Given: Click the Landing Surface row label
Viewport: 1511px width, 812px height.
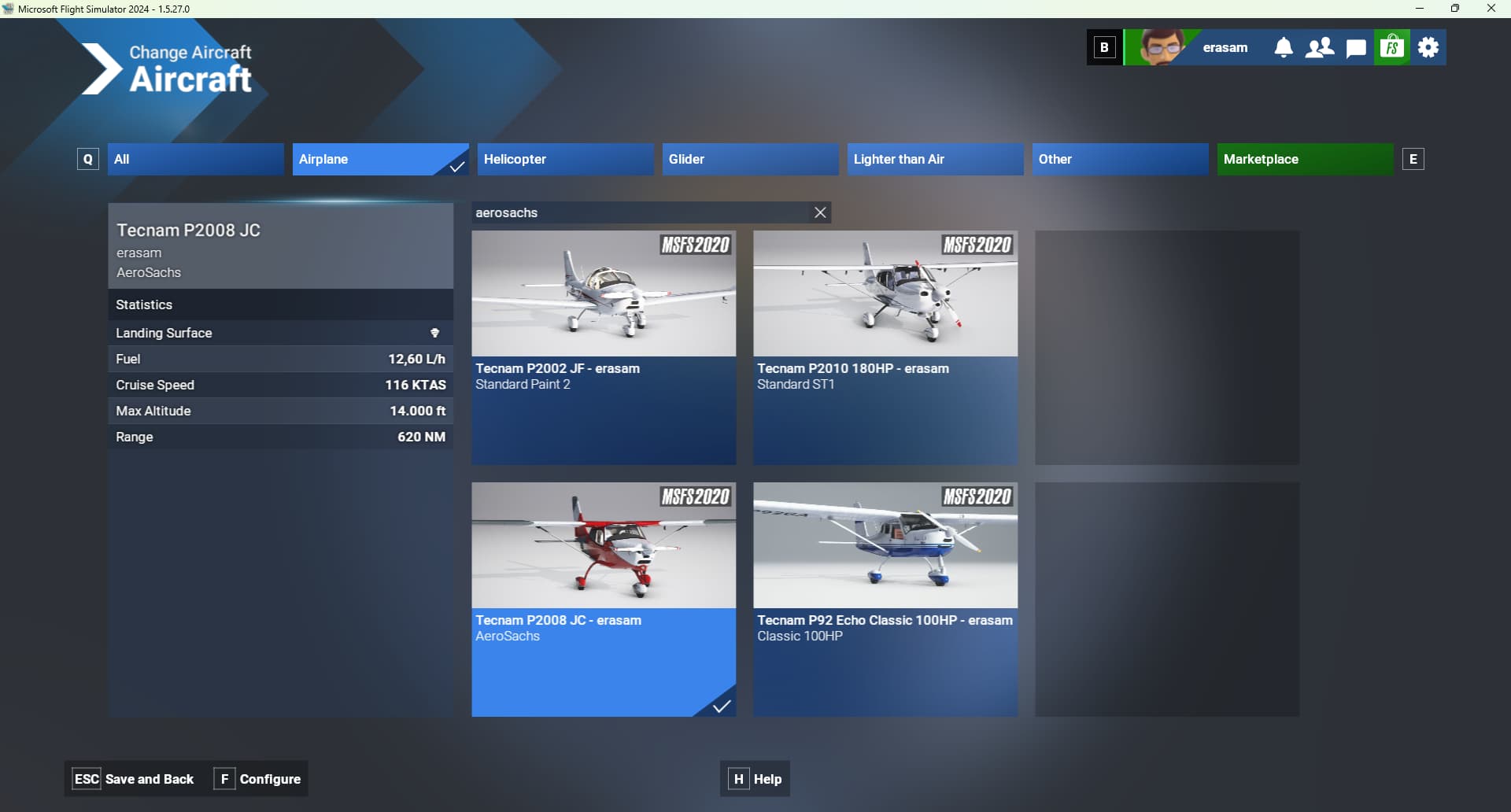Looking at the screenshot, I should pos(164,333).
